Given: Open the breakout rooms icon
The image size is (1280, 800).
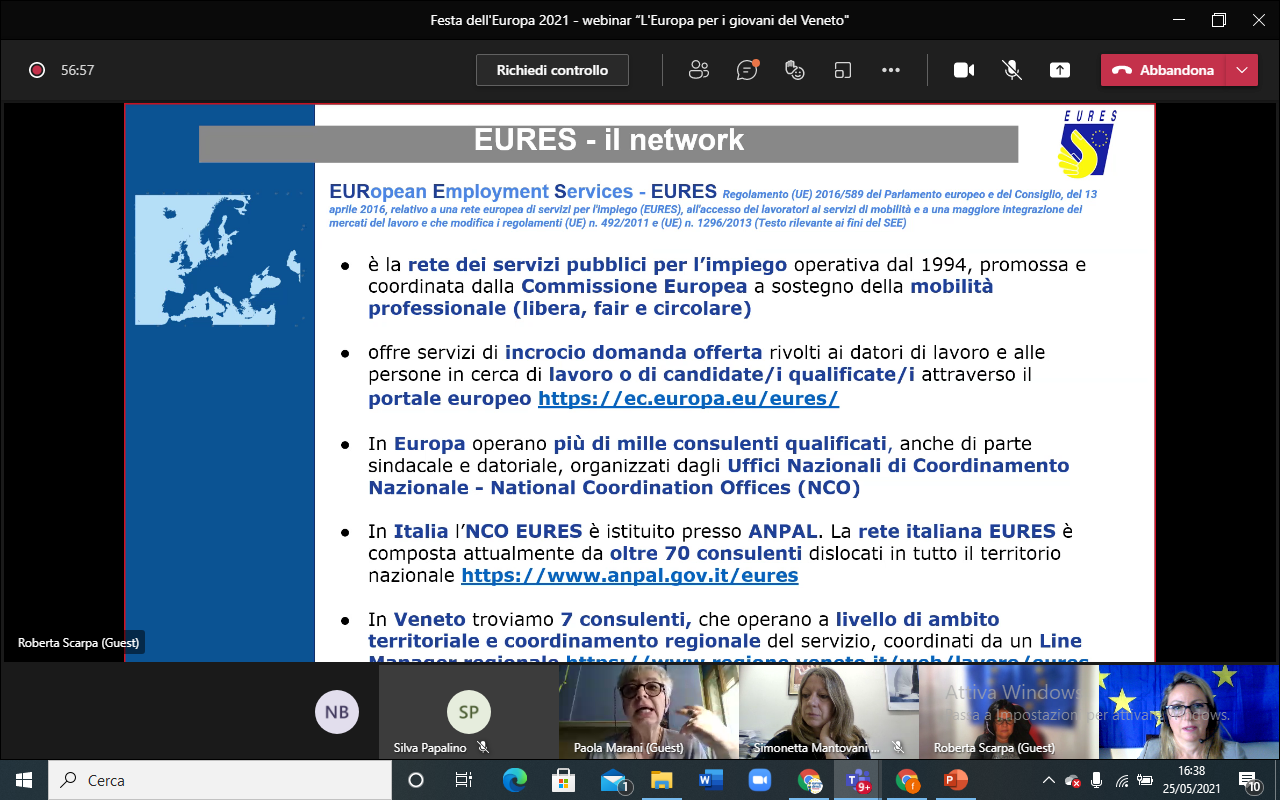Looking at the screenshot, I should point(843,70).
